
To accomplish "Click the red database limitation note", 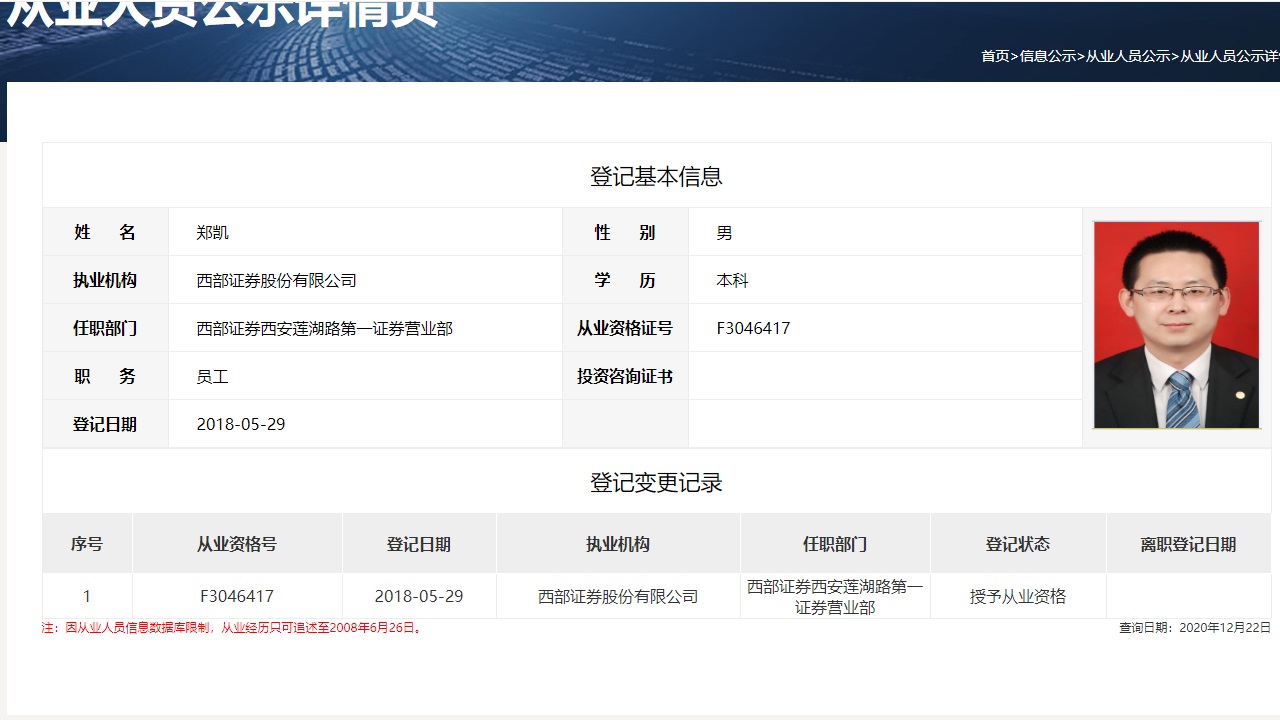I will tap(233, 628).
